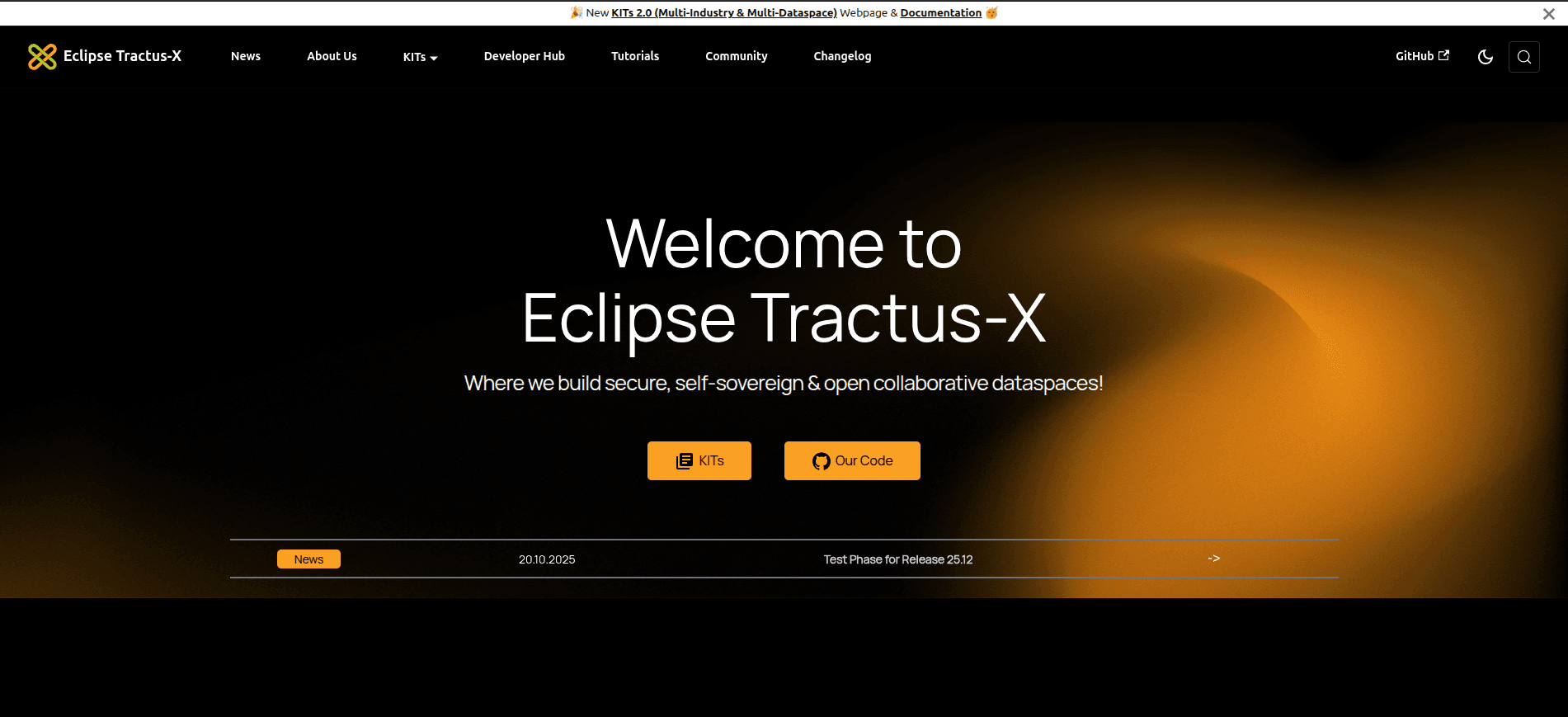Click the orange News tag

coord(308,559)
